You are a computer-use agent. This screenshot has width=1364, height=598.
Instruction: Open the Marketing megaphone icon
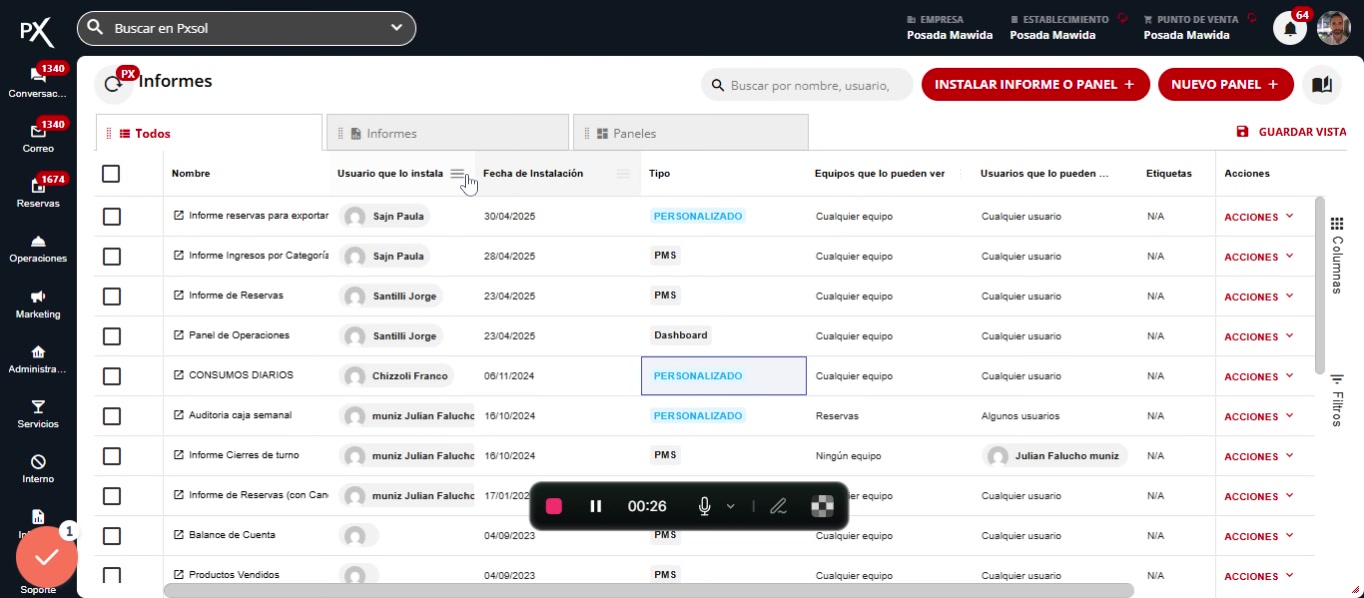coord(38,299)
